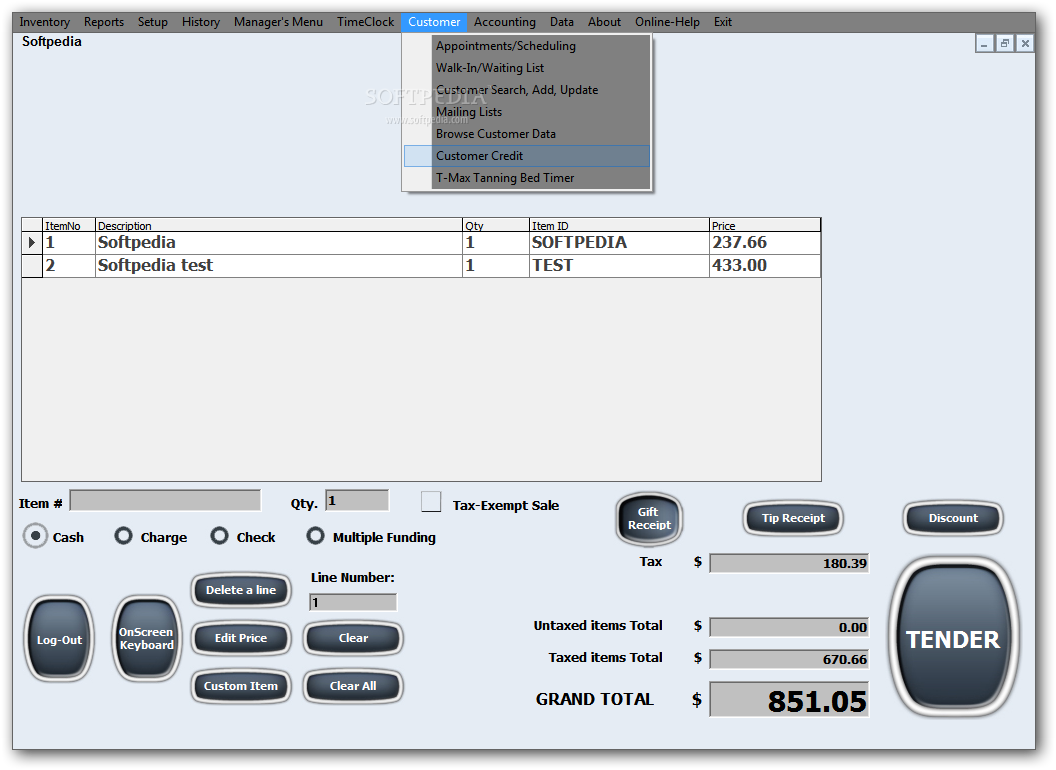Restore the inner window size

[x=1005, y=44]
